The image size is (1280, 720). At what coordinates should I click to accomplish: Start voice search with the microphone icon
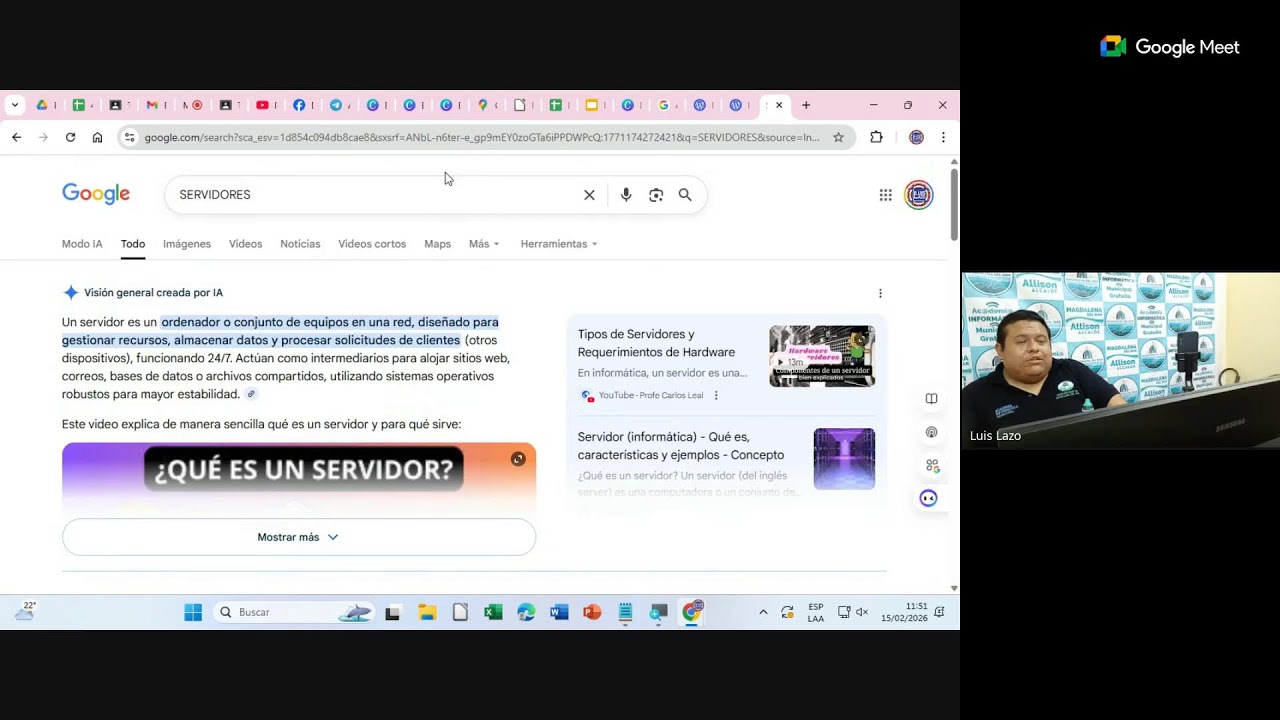pos(626,195)
